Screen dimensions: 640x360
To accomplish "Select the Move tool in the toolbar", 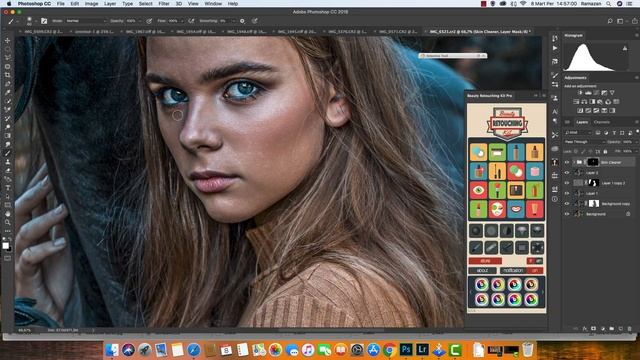I will click(7, 40).
